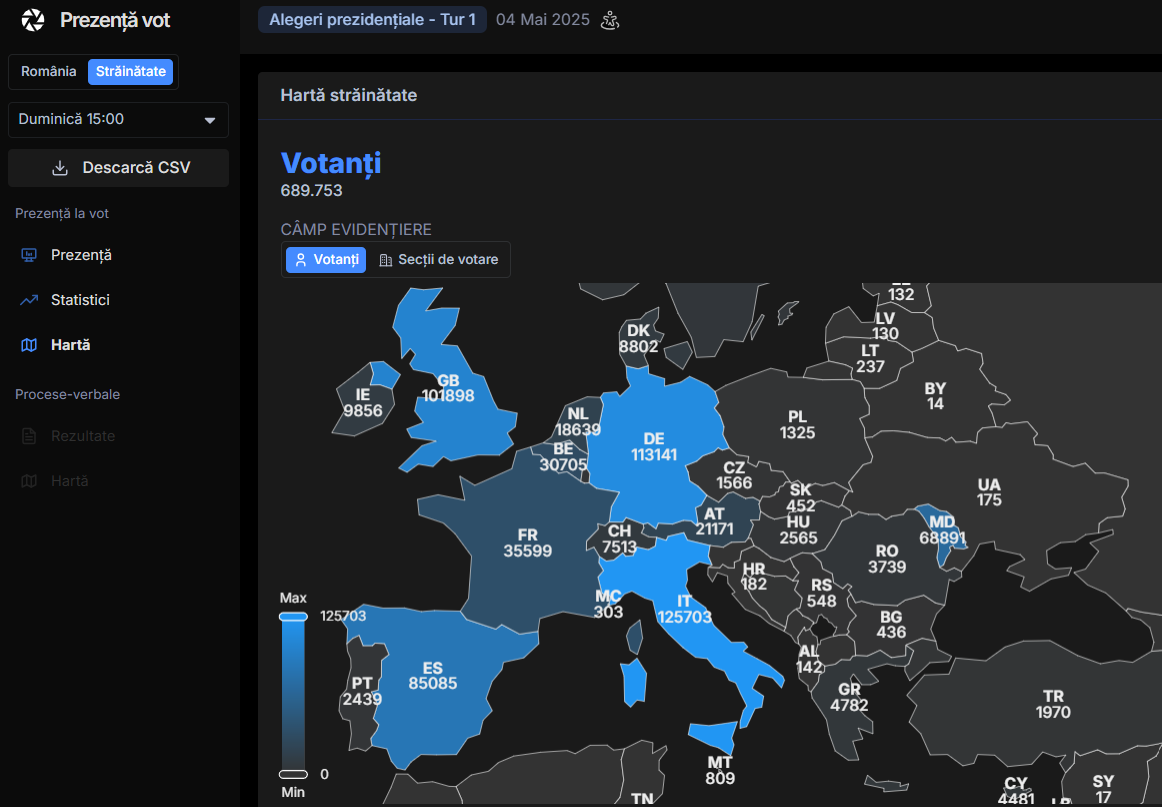The height and width of the screenshot is (807, 1162).
Task: Open Alegeri prezidențiale - Tur 1 selector
Action: (372, 20)
